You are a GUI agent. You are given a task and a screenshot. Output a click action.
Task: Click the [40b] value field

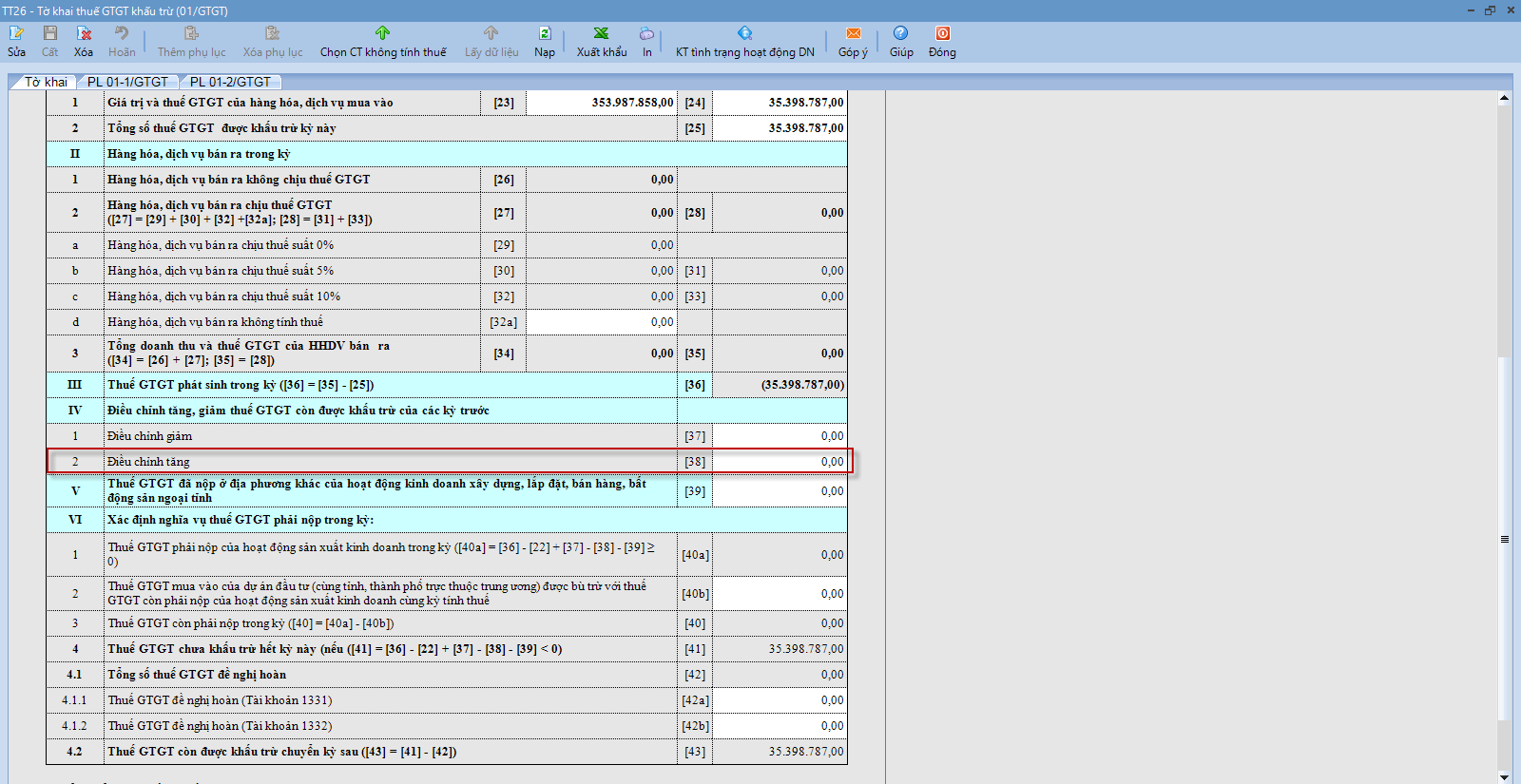(780, 594)
